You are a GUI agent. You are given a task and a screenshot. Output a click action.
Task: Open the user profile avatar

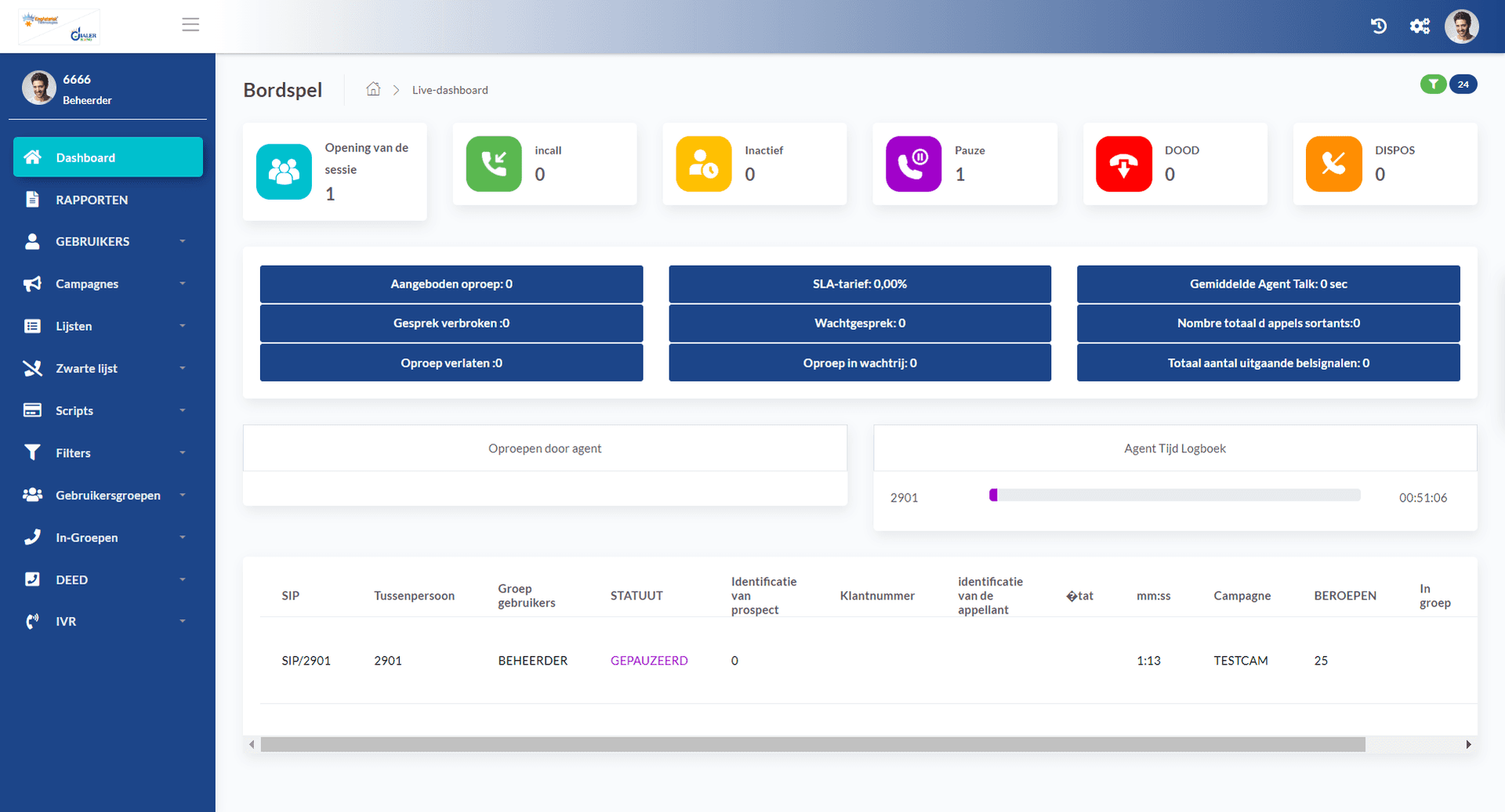click(x=1461, y=26)
